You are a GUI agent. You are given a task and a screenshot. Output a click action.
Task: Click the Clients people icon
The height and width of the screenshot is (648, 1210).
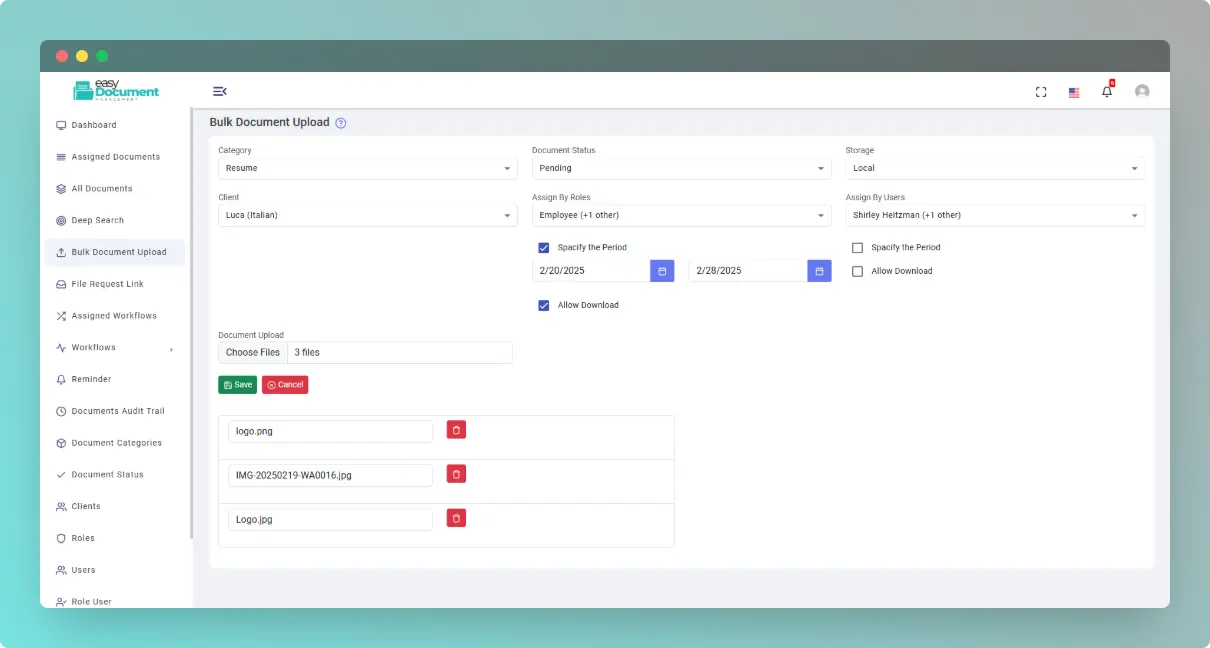(61, 506)
